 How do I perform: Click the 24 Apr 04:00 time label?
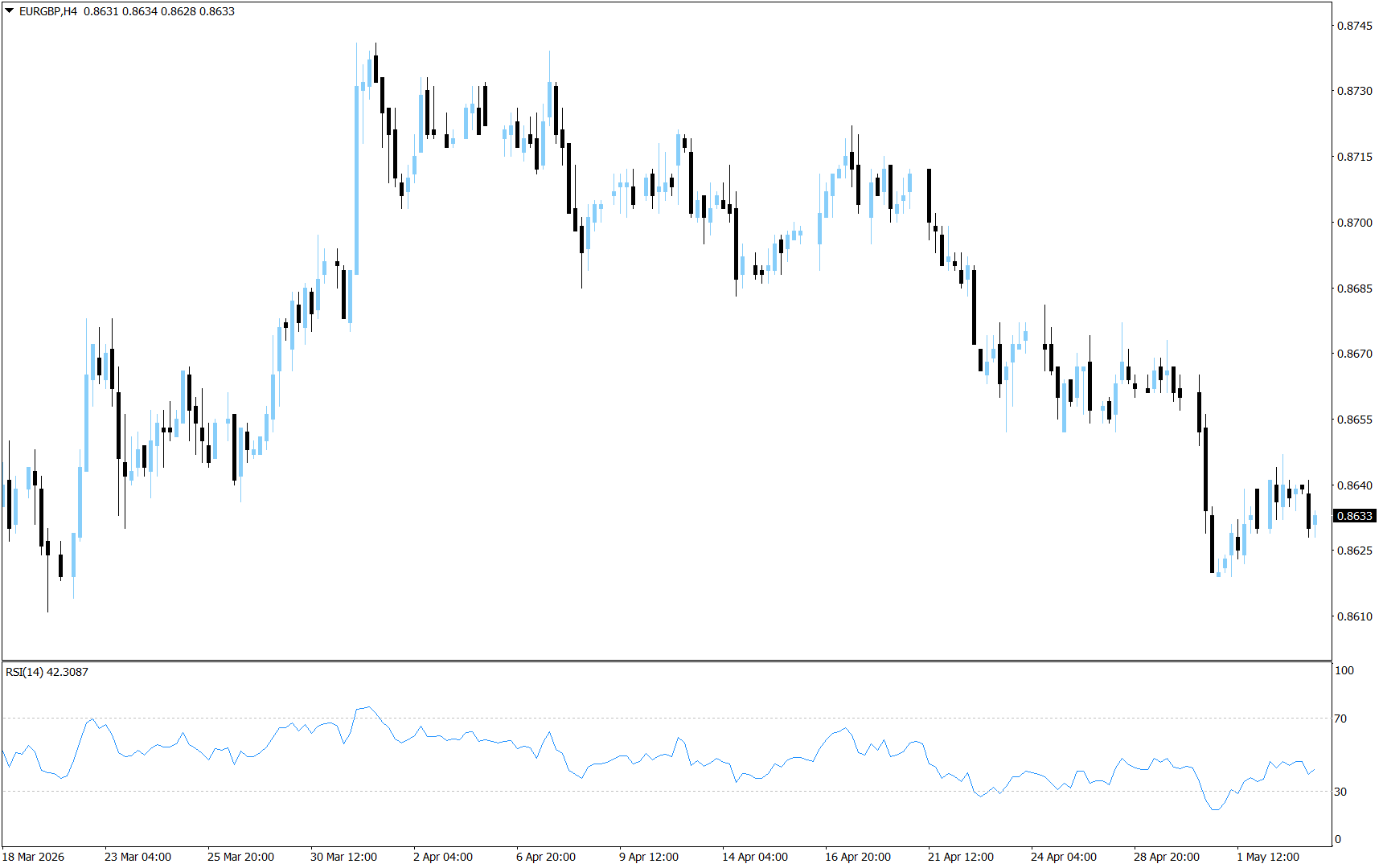coord(1064,857)
